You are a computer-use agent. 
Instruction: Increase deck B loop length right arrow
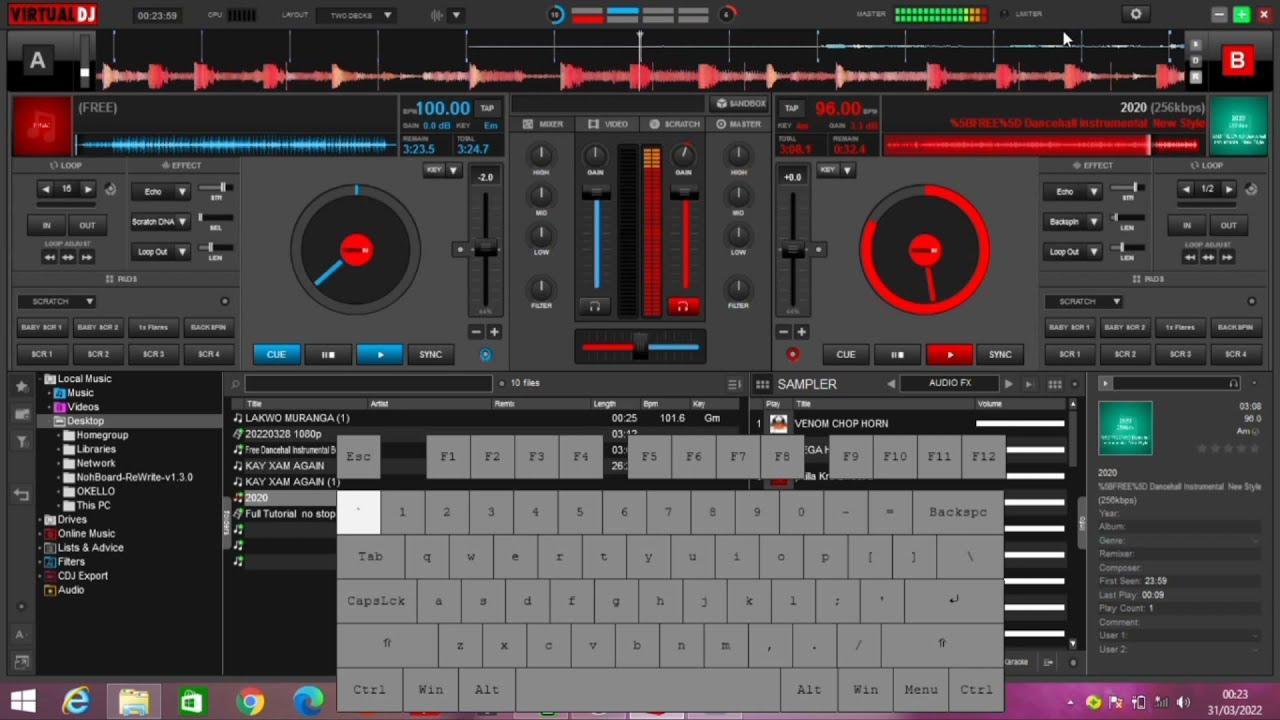click(x=1229, y=189)
